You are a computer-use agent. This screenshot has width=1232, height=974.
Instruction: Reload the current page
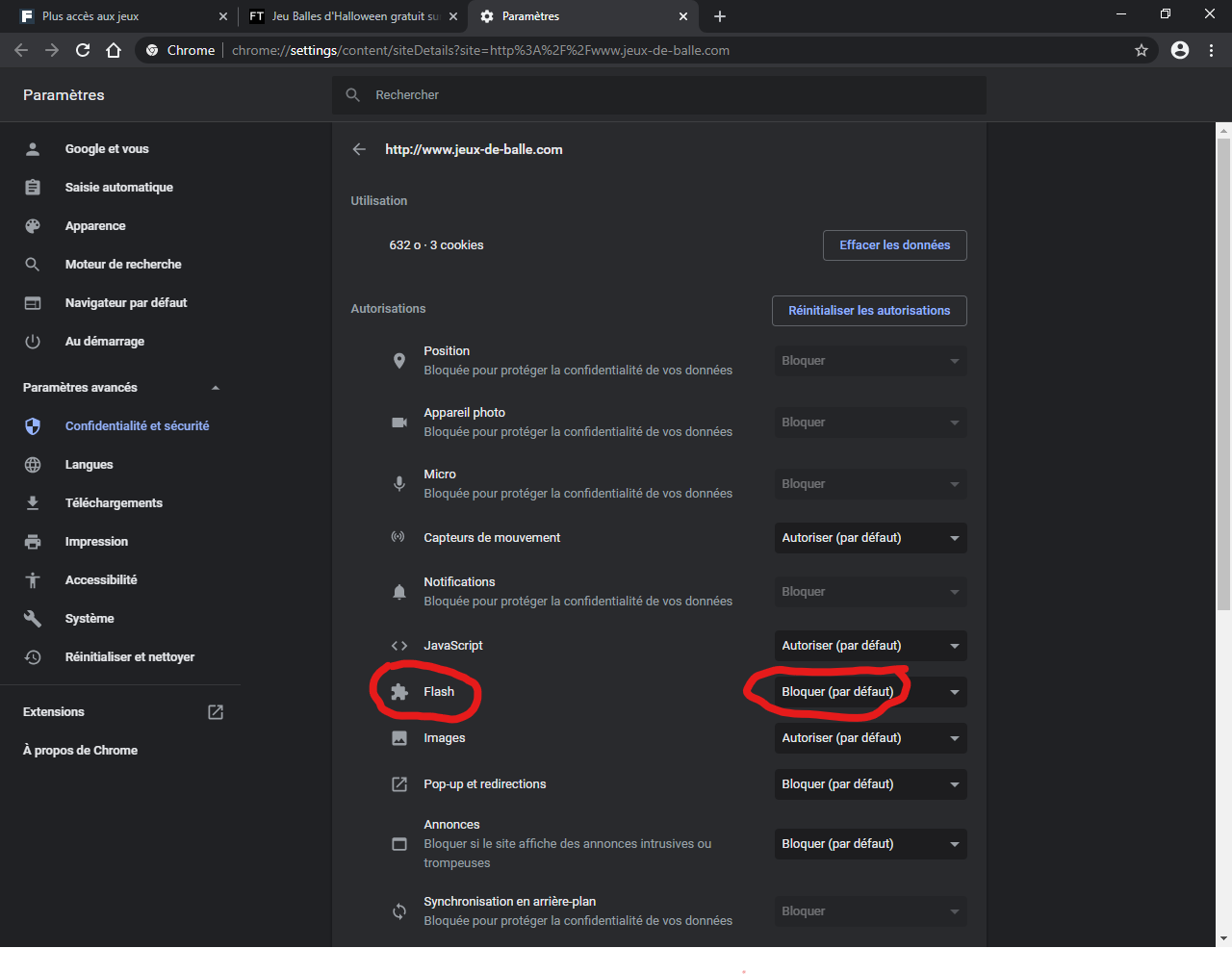coord(83,50)
